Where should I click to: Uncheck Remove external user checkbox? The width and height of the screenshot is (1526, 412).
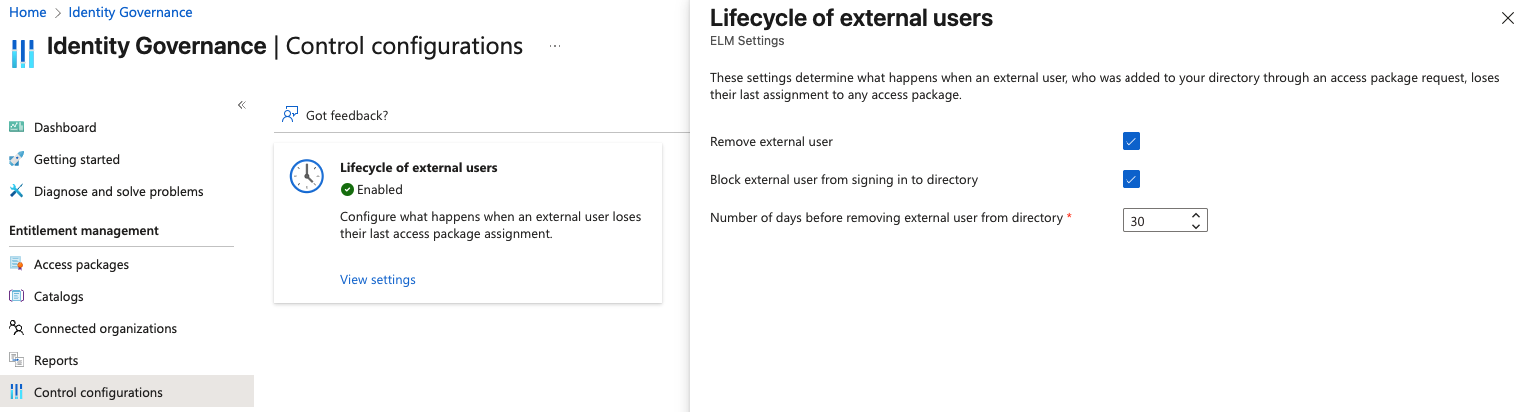[x=1131, y=141]
